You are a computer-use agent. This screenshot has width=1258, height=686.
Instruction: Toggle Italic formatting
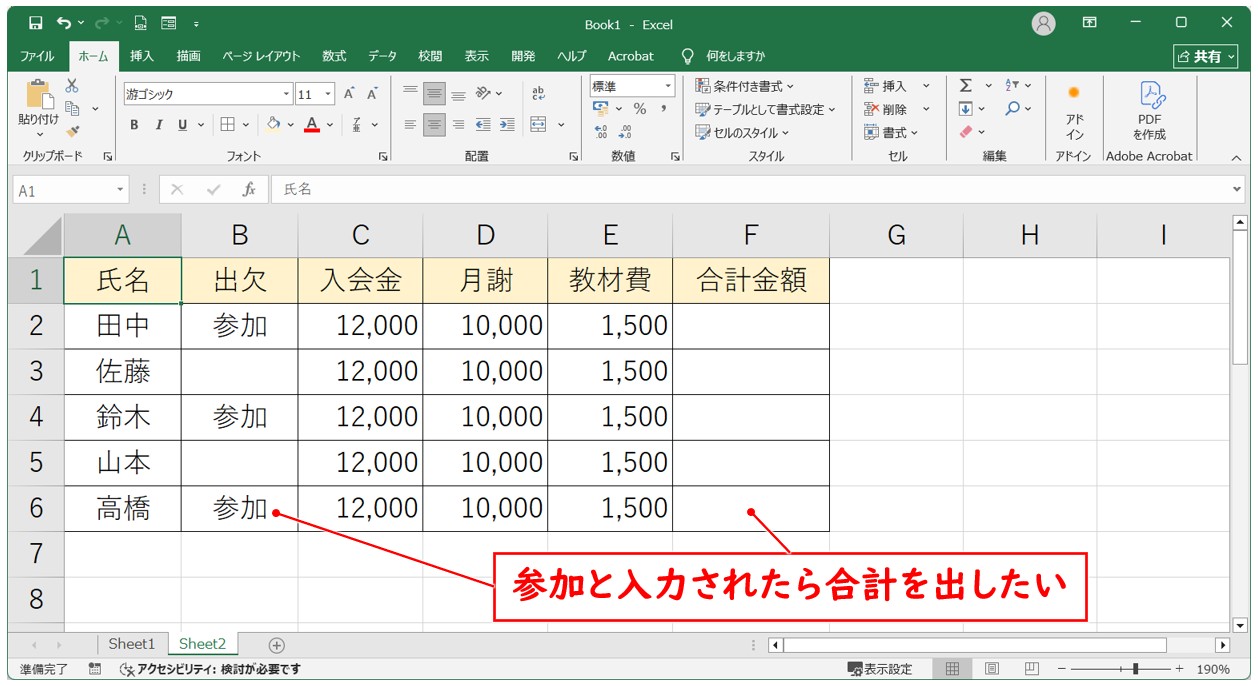158,125
